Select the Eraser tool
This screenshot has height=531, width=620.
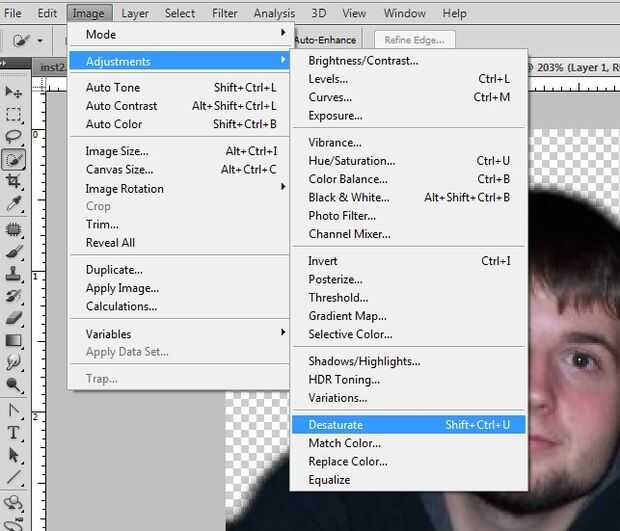click(x=13, y=318)
